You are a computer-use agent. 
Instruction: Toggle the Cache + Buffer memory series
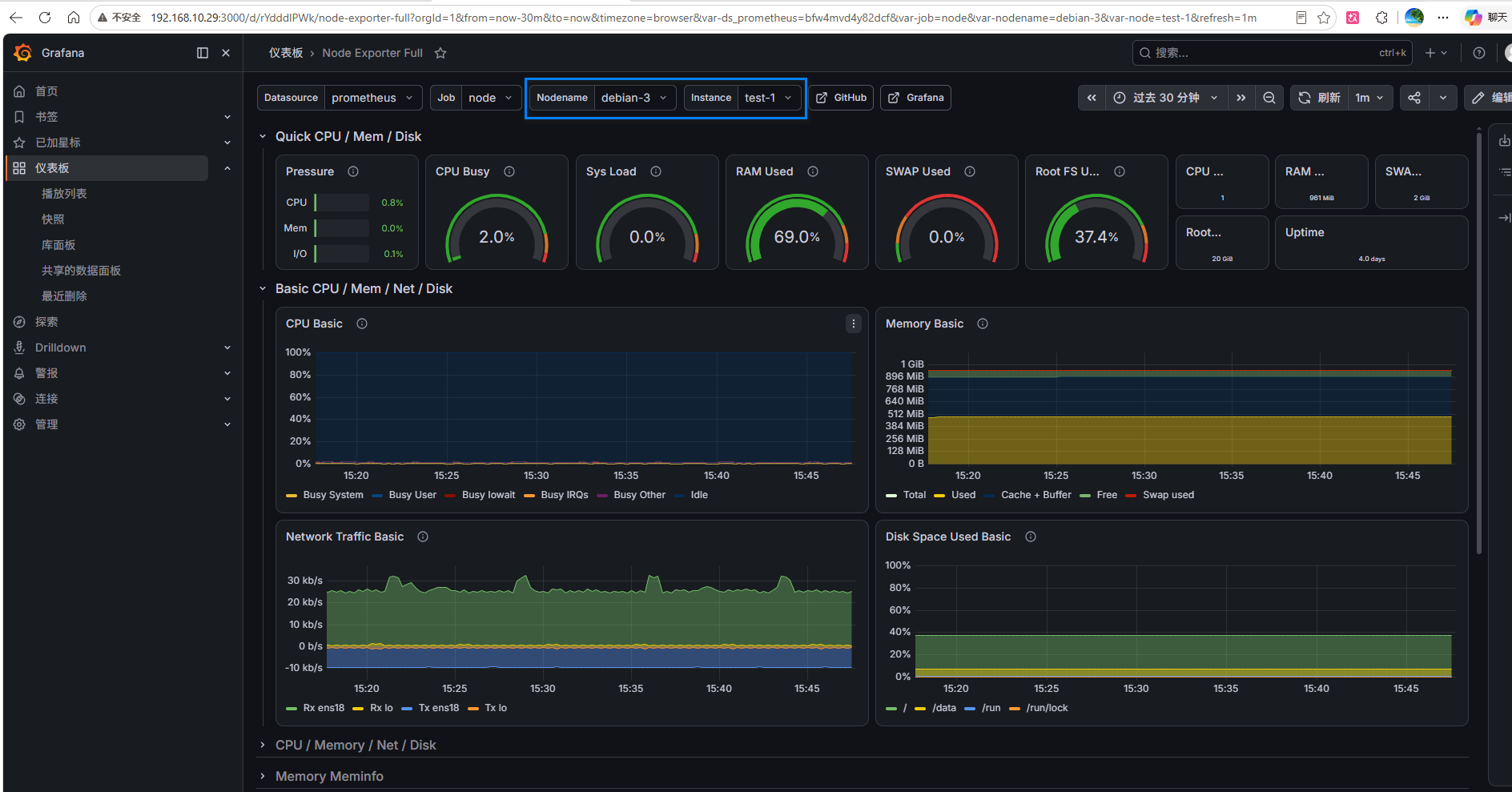pyautogui.click(x=1036, y=495)
